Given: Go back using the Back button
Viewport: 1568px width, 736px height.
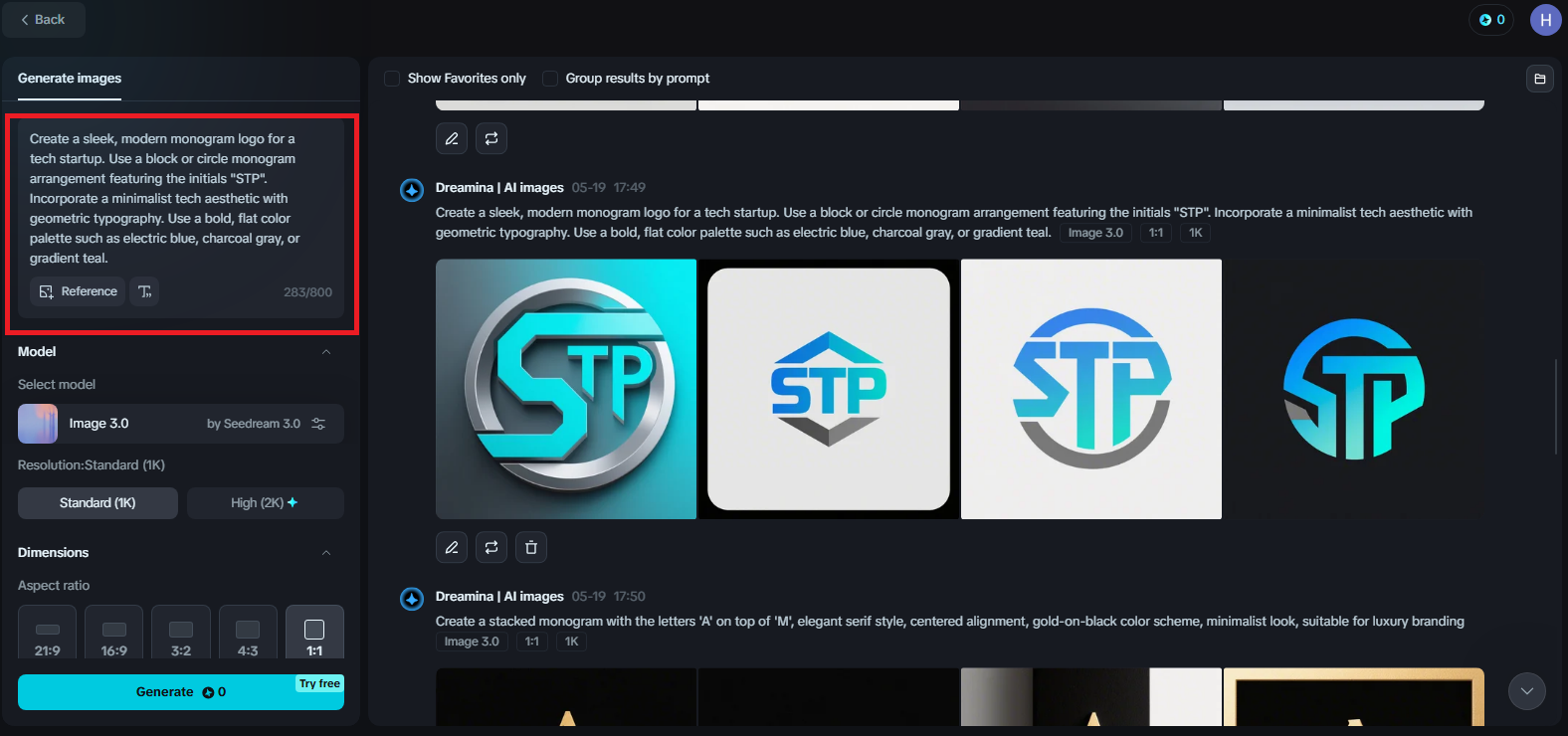Looking at the screenshot, I should [x=43, y=20].
